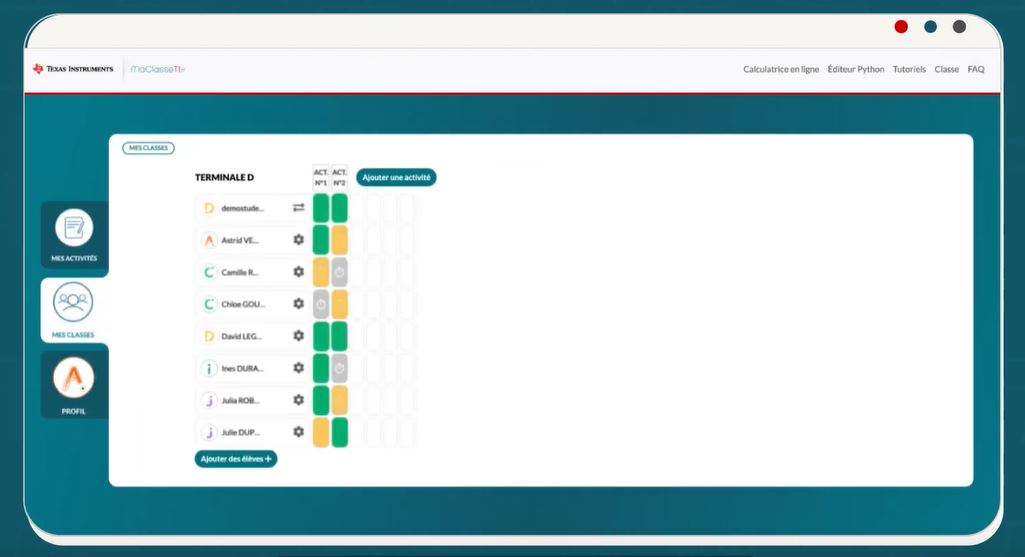Click the Ajouter des élèves button
The height and width of the screenshot is (557, 1025).
click(x=236, y=458)
